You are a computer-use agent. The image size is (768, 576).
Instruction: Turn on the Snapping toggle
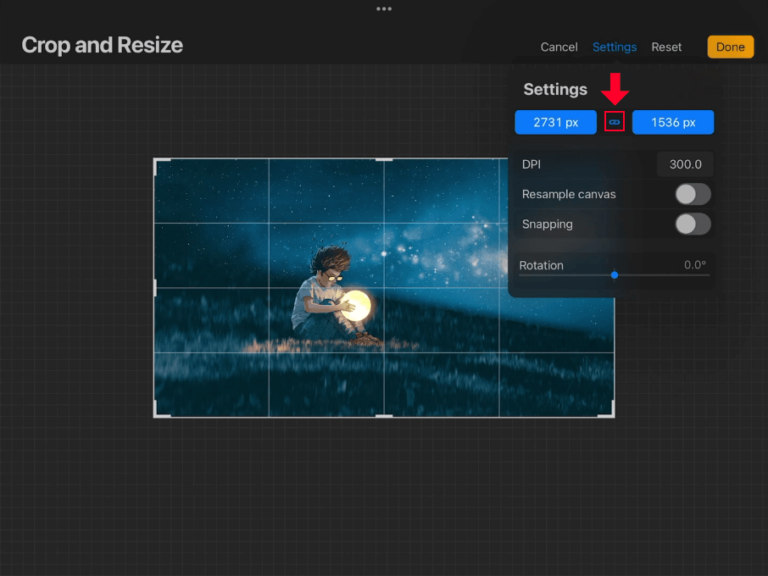click(x=692, y=224)
